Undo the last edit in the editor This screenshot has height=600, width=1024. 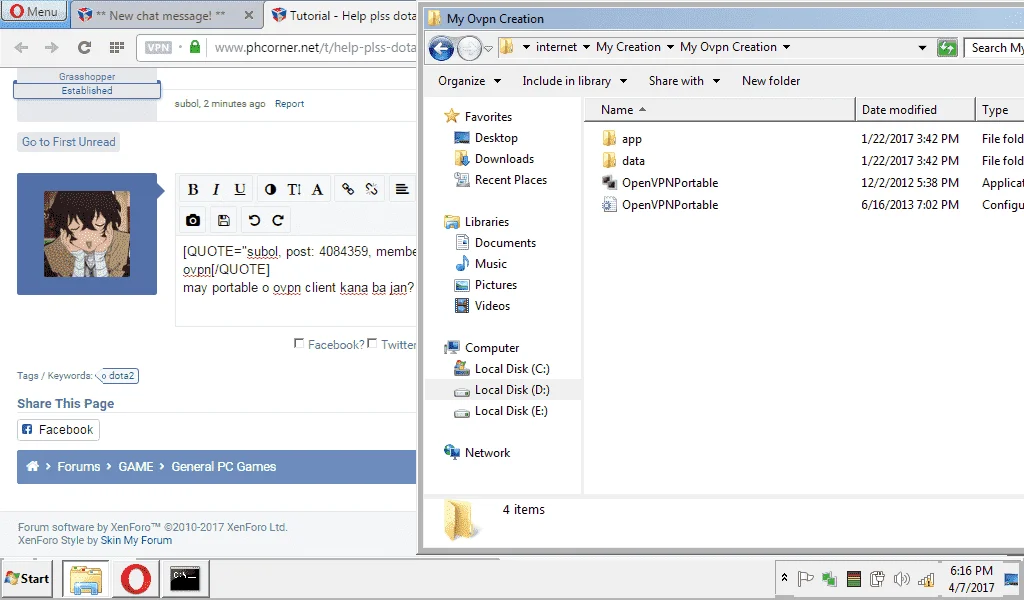[254, 220]
